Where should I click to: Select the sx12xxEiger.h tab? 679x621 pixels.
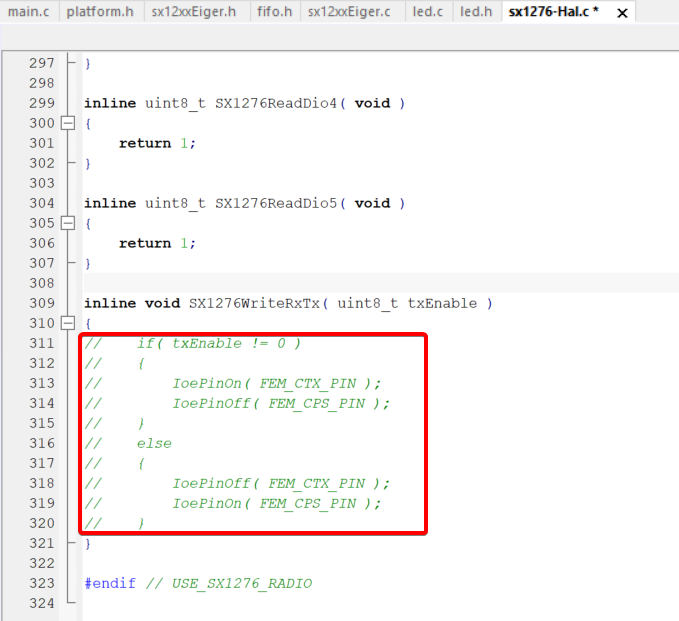point(194,12)
